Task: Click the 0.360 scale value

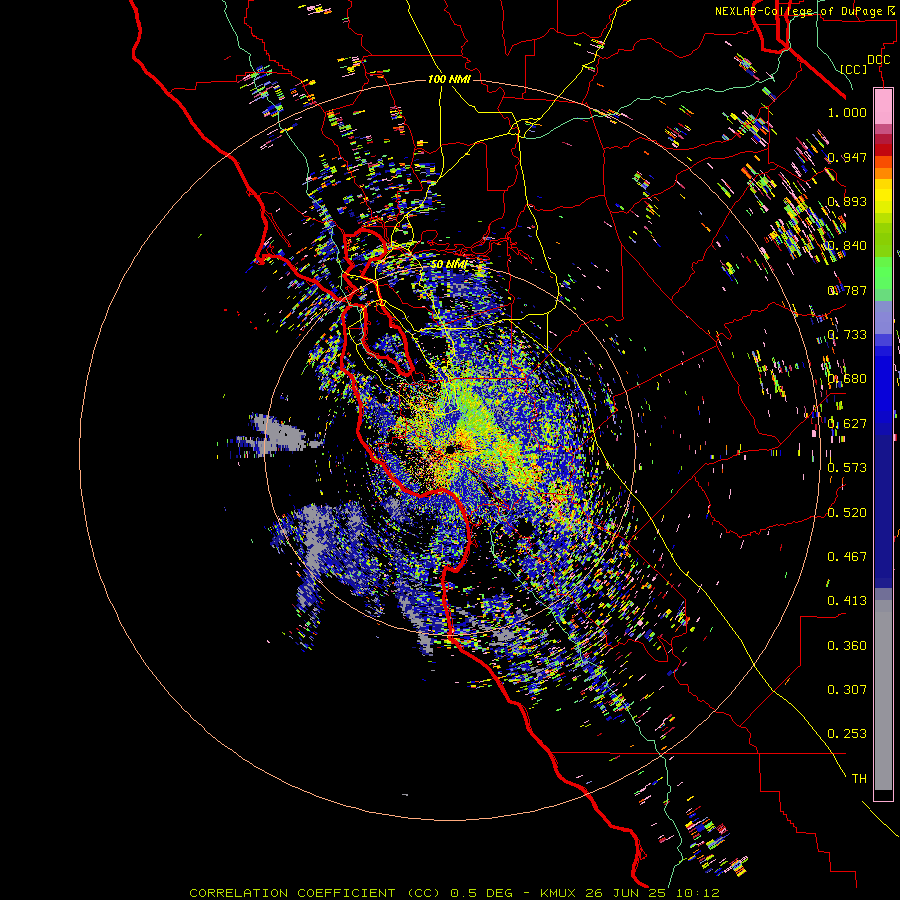Action: 847,646
